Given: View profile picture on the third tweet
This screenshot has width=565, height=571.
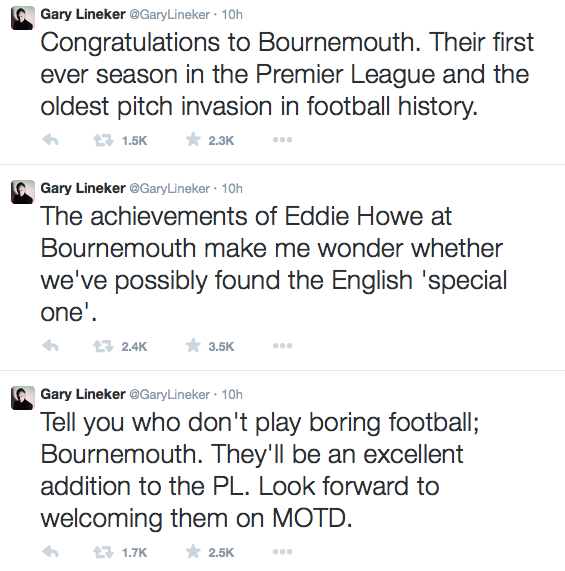Looking at the screenshot, I should pos(23,398).
